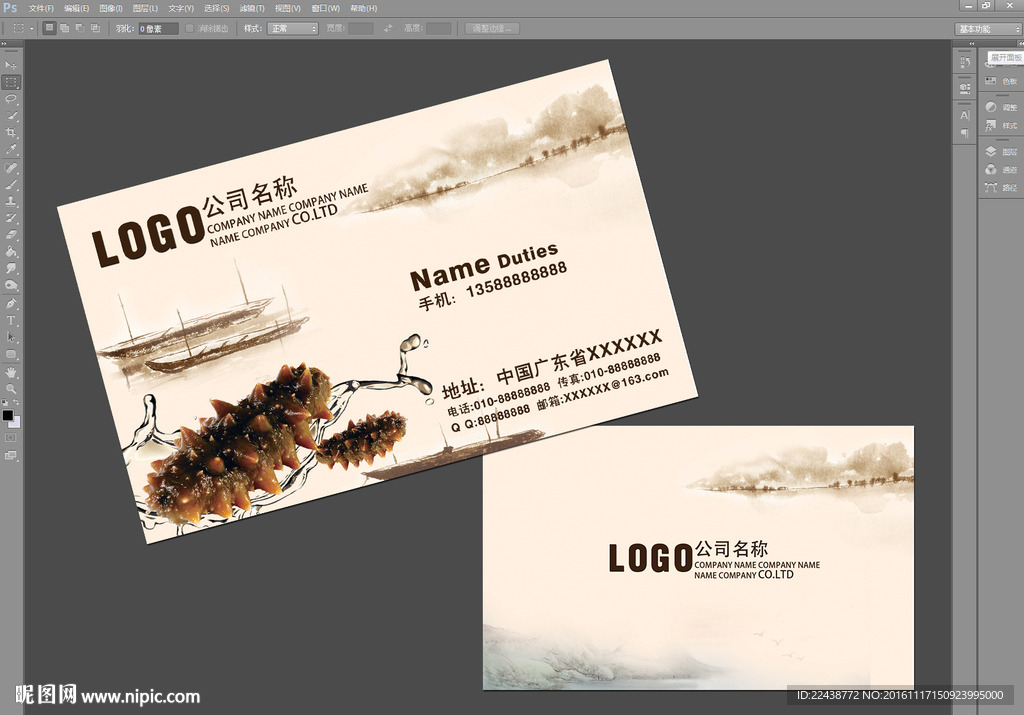Set the foreground color swatch
The width and height of the screenshot is (1024, 715).
point(7,415)
